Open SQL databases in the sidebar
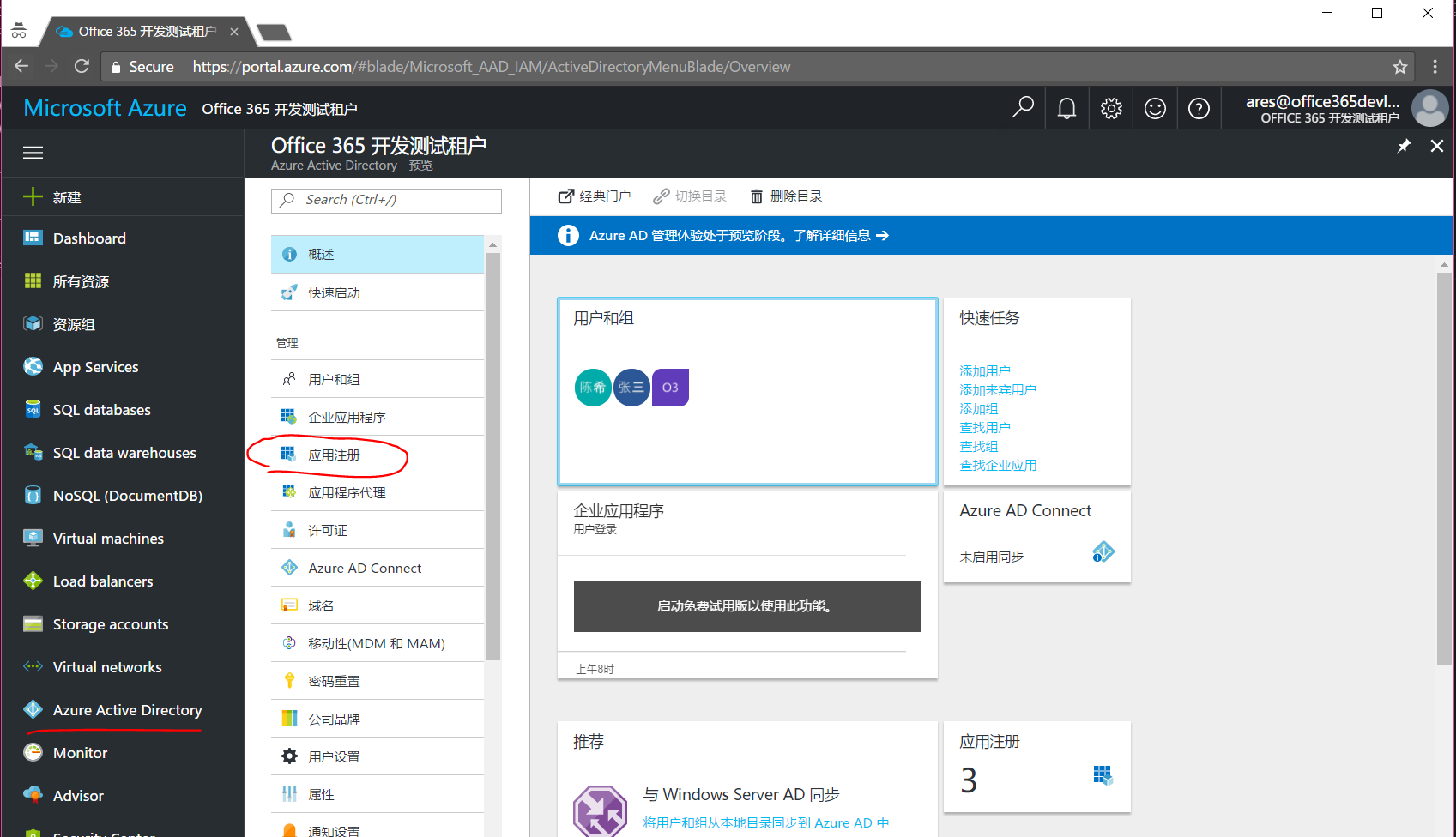1456x837 pixels. [x=123, y=410]
